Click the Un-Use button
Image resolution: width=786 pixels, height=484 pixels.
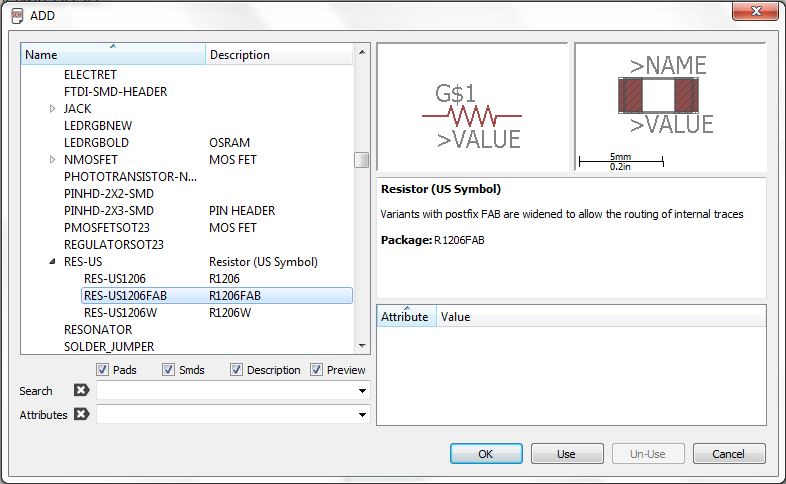(648, 454)
